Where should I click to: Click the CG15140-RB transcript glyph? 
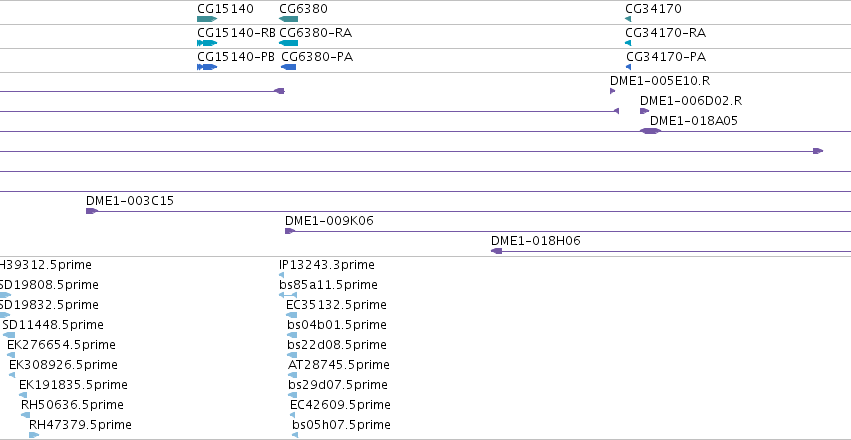[x=207, y=43]
